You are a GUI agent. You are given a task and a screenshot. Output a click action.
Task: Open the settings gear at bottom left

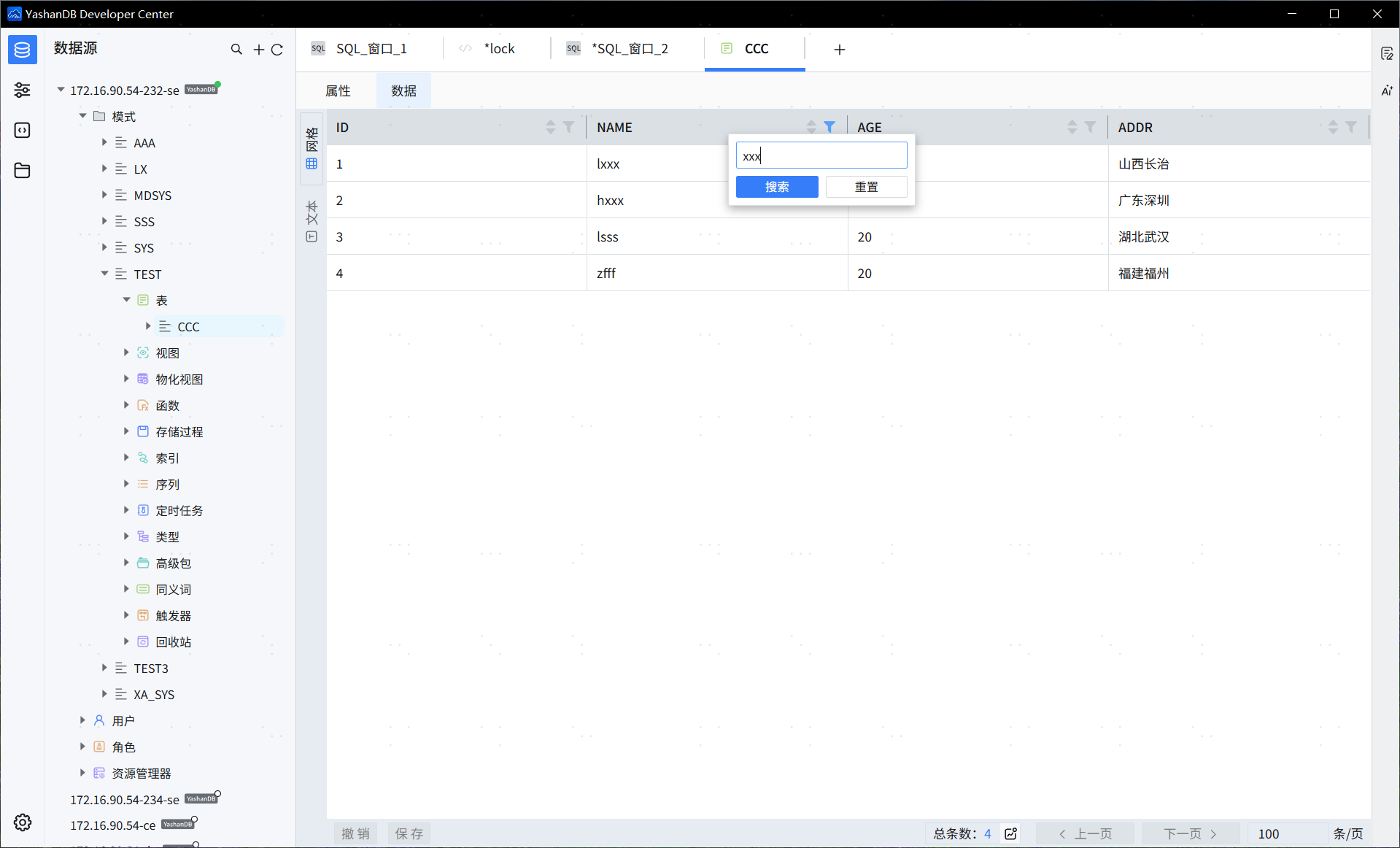(22, 822)
